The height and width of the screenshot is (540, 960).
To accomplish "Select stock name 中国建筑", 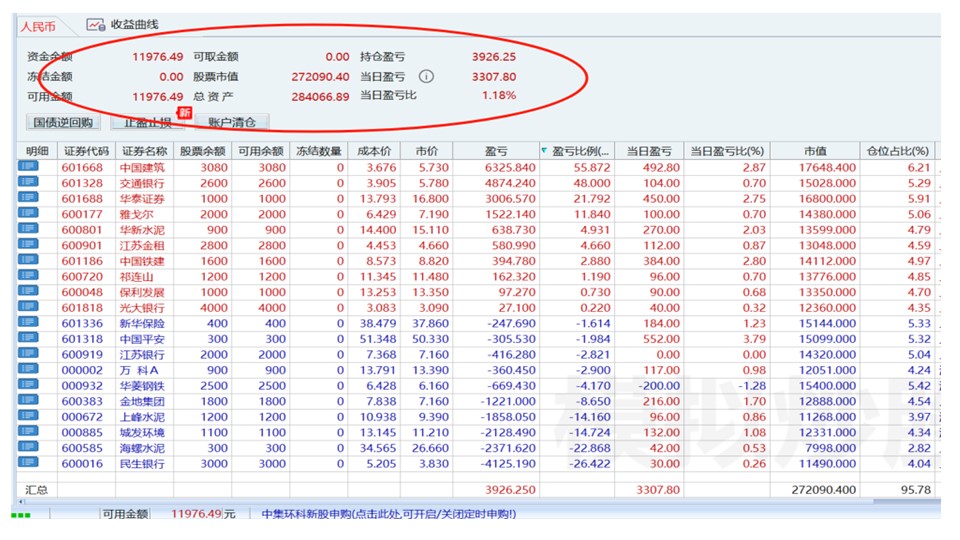I will point(142,167).
